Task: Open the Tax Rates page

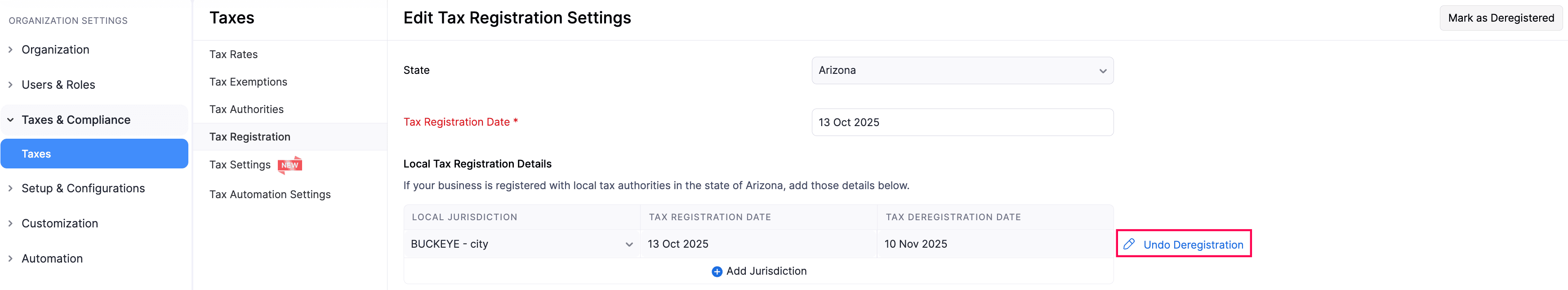Action: coord(234,55)
